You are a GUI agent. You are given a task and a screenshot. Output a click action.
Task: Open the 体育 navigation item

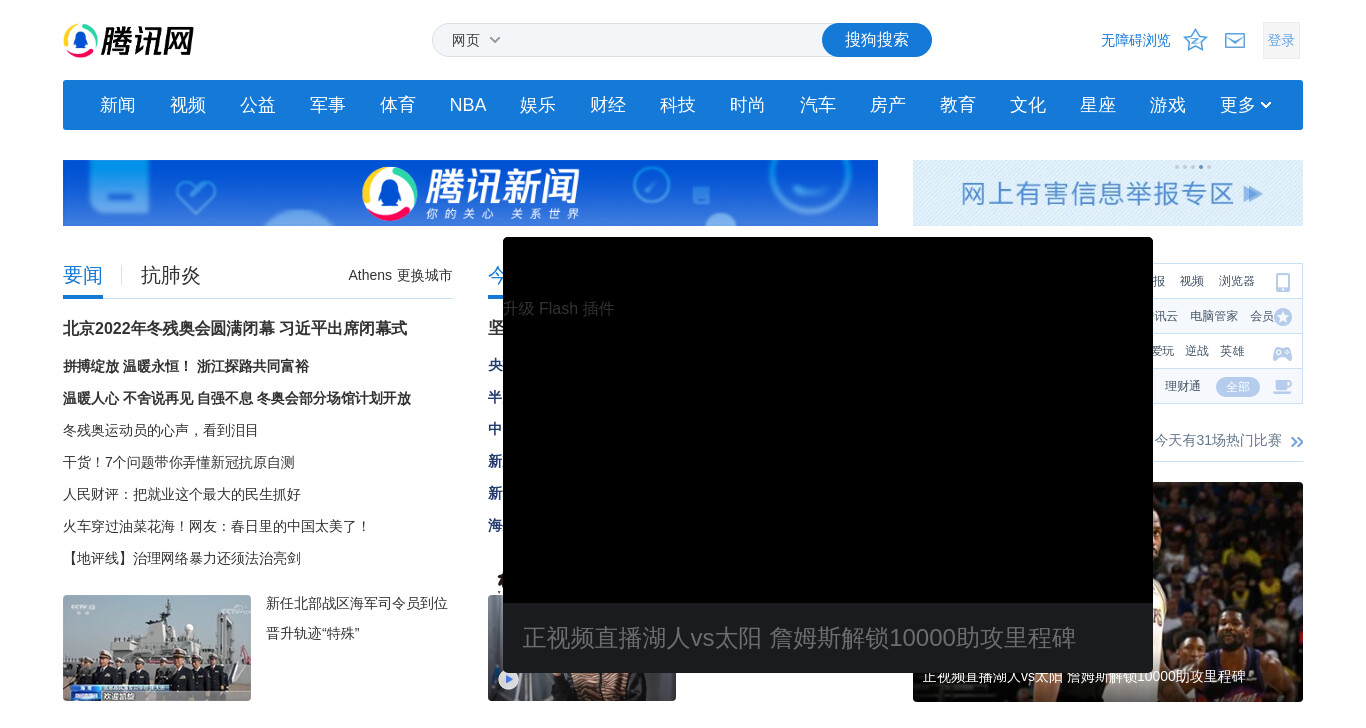(398, 105)
